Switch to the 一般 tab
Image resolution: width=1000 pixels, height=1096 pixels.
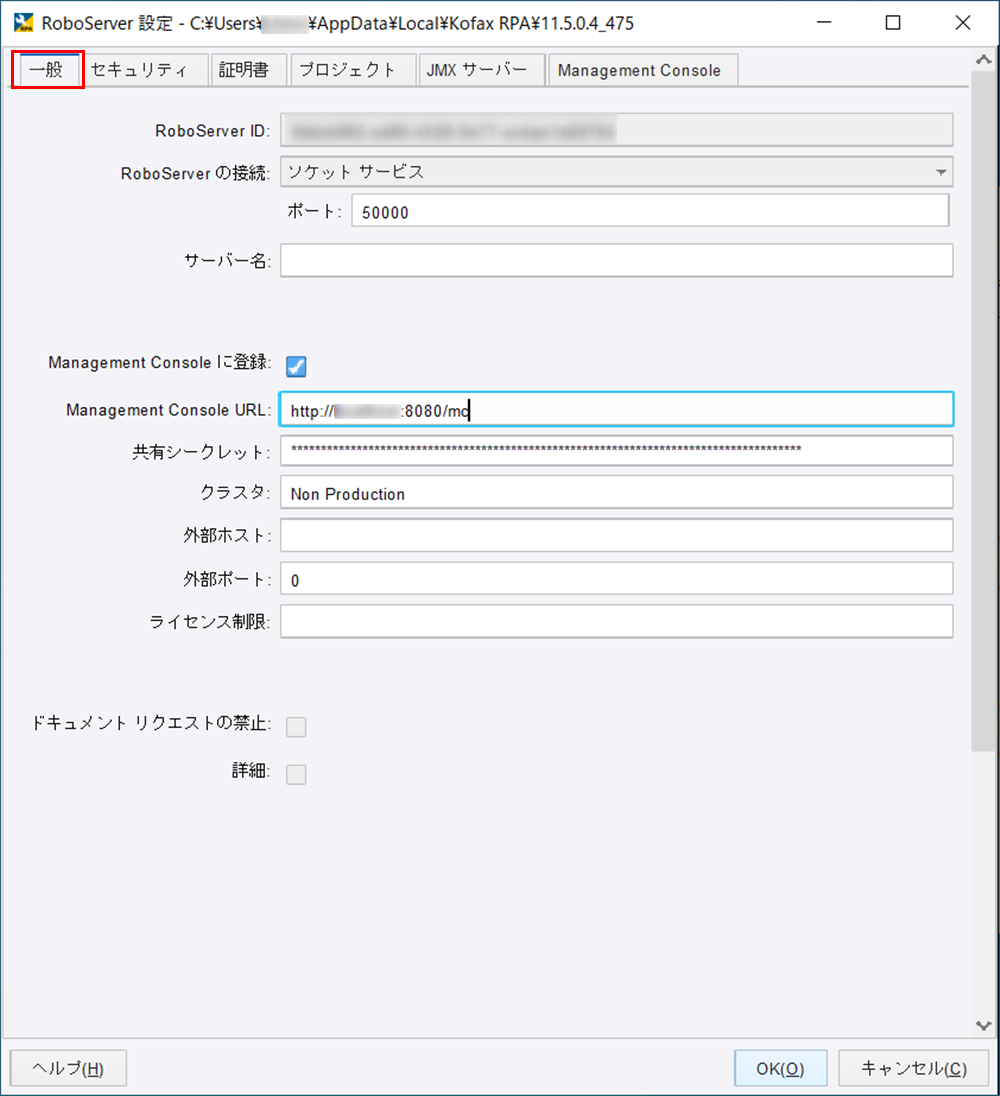tap(48, 70)
